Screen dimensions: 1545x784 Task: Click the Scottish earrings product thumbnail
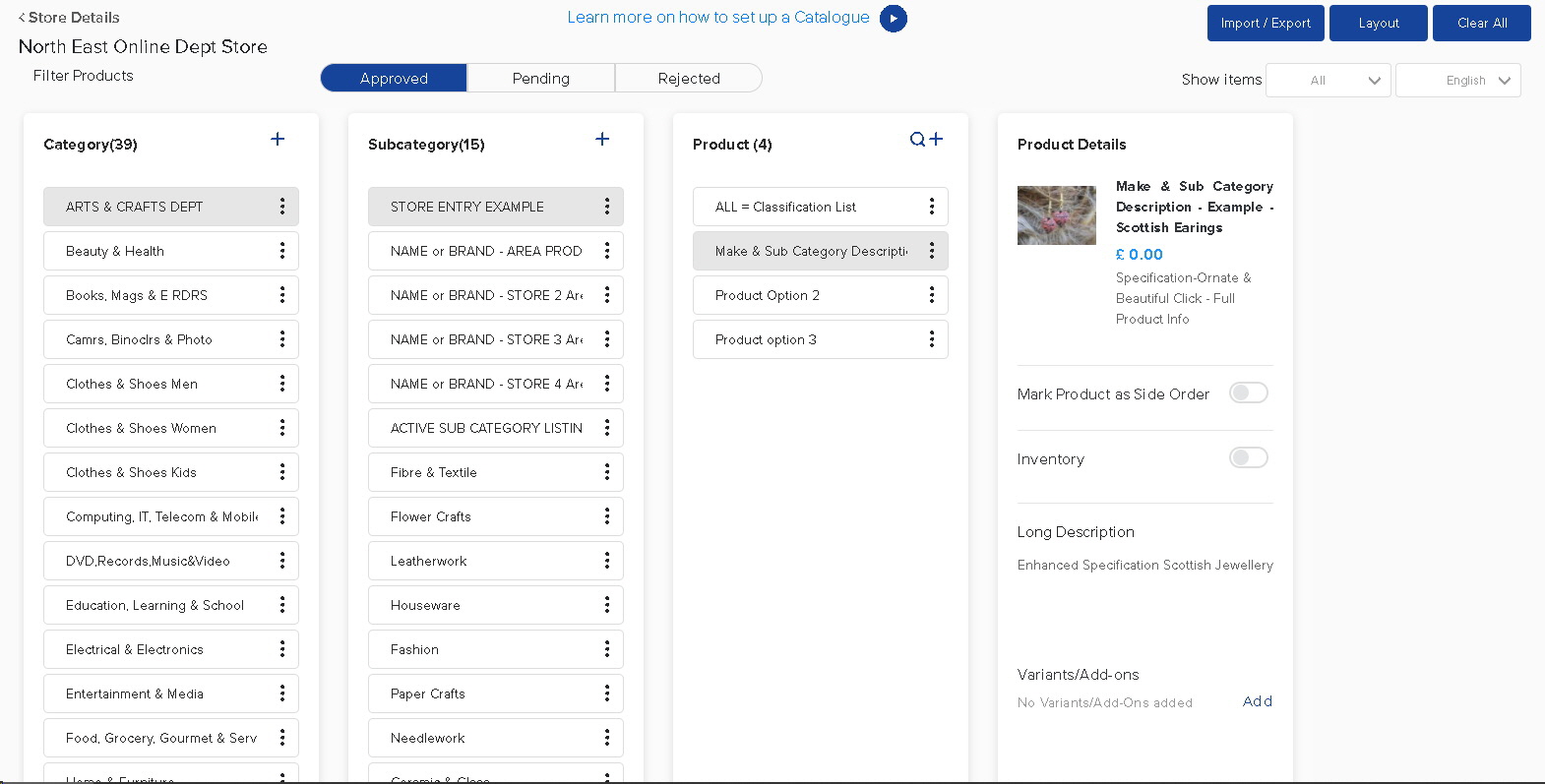pyautogui.click(x=1056, y=215)
